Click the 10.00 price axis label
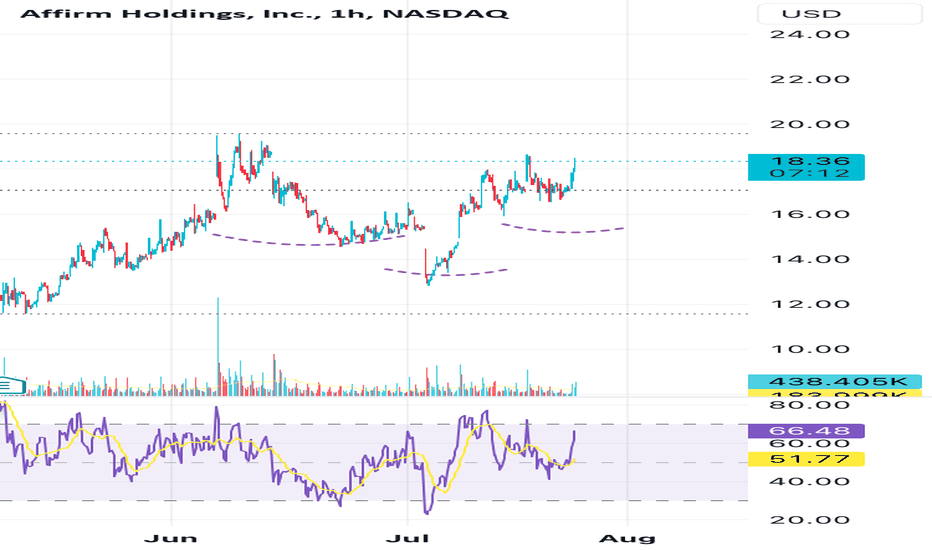 [x=810, y=350]
